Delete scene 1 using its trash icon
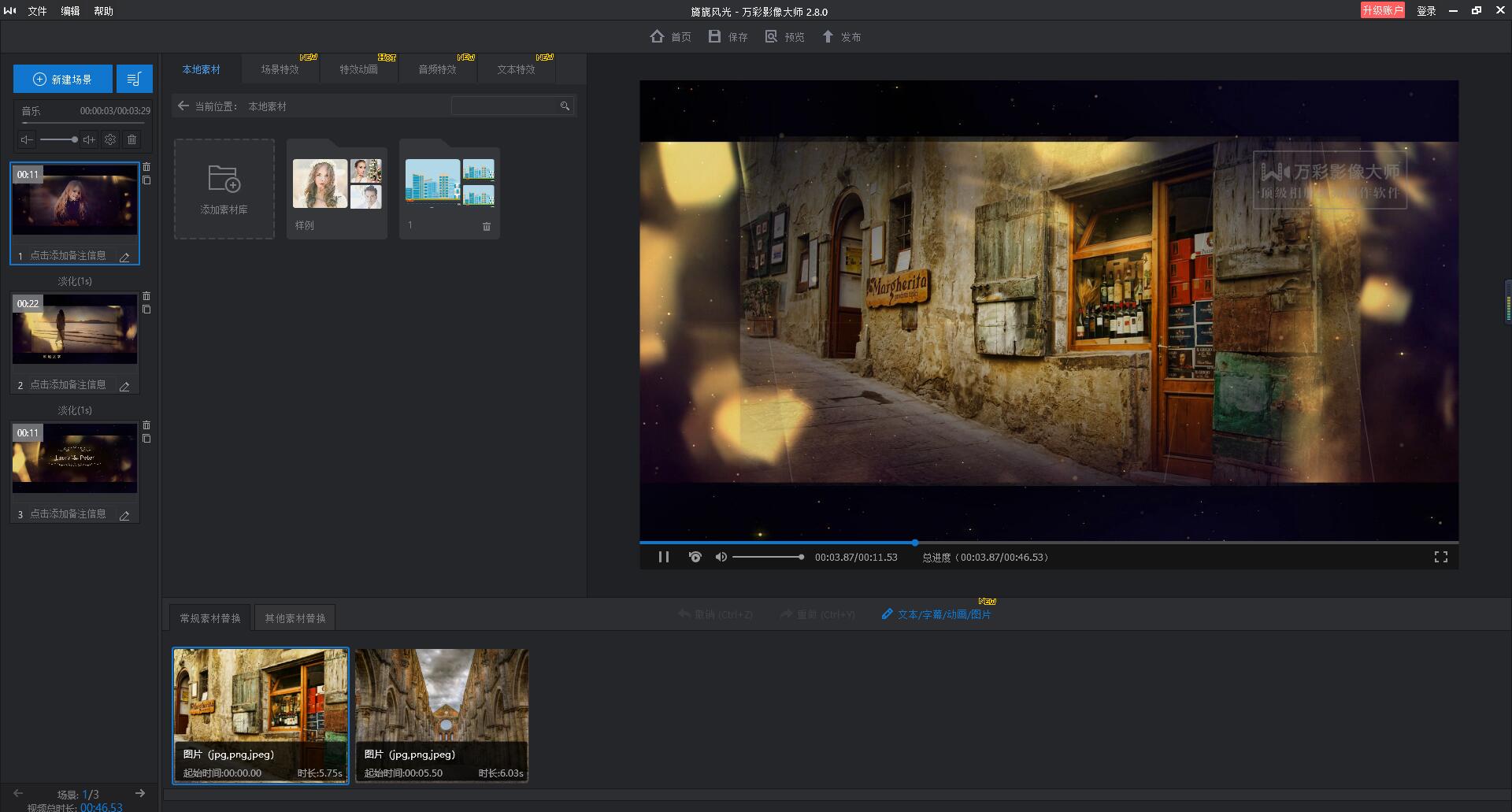This screenshot has height=812, width=1512. (146, 167)
